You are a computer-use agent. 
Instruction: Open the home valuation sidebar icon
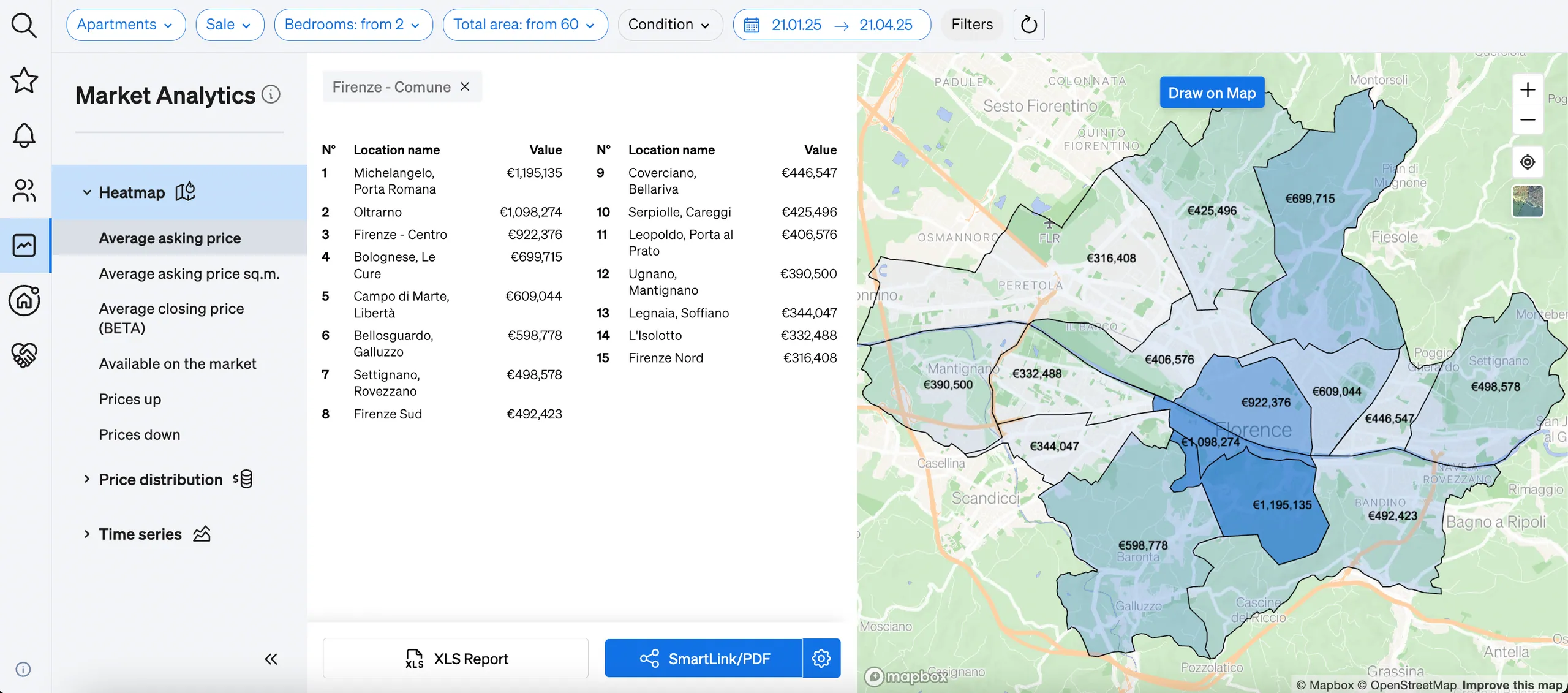coord(24,300)
